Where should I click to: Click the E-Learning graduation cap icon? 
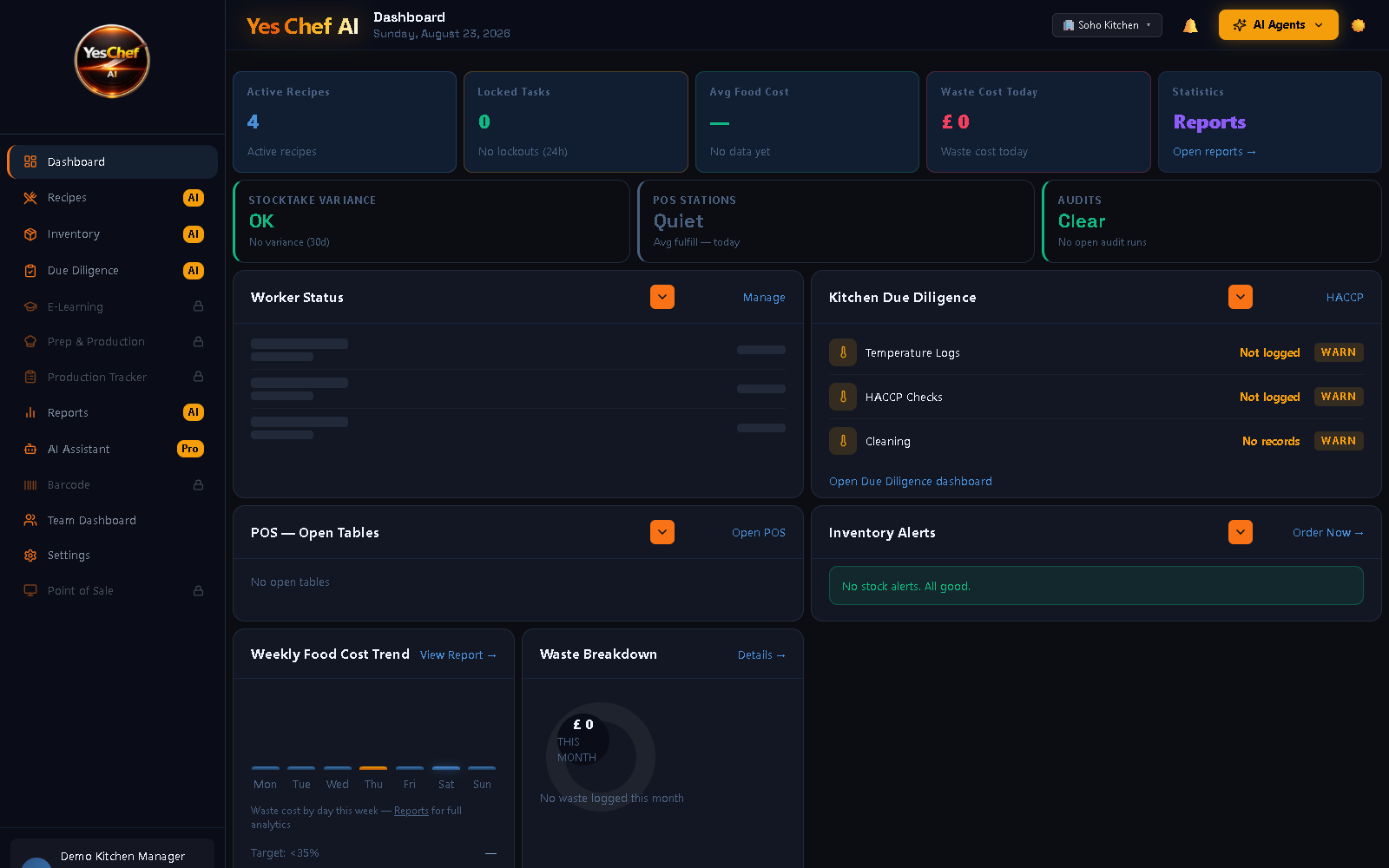tap(30, 306)
